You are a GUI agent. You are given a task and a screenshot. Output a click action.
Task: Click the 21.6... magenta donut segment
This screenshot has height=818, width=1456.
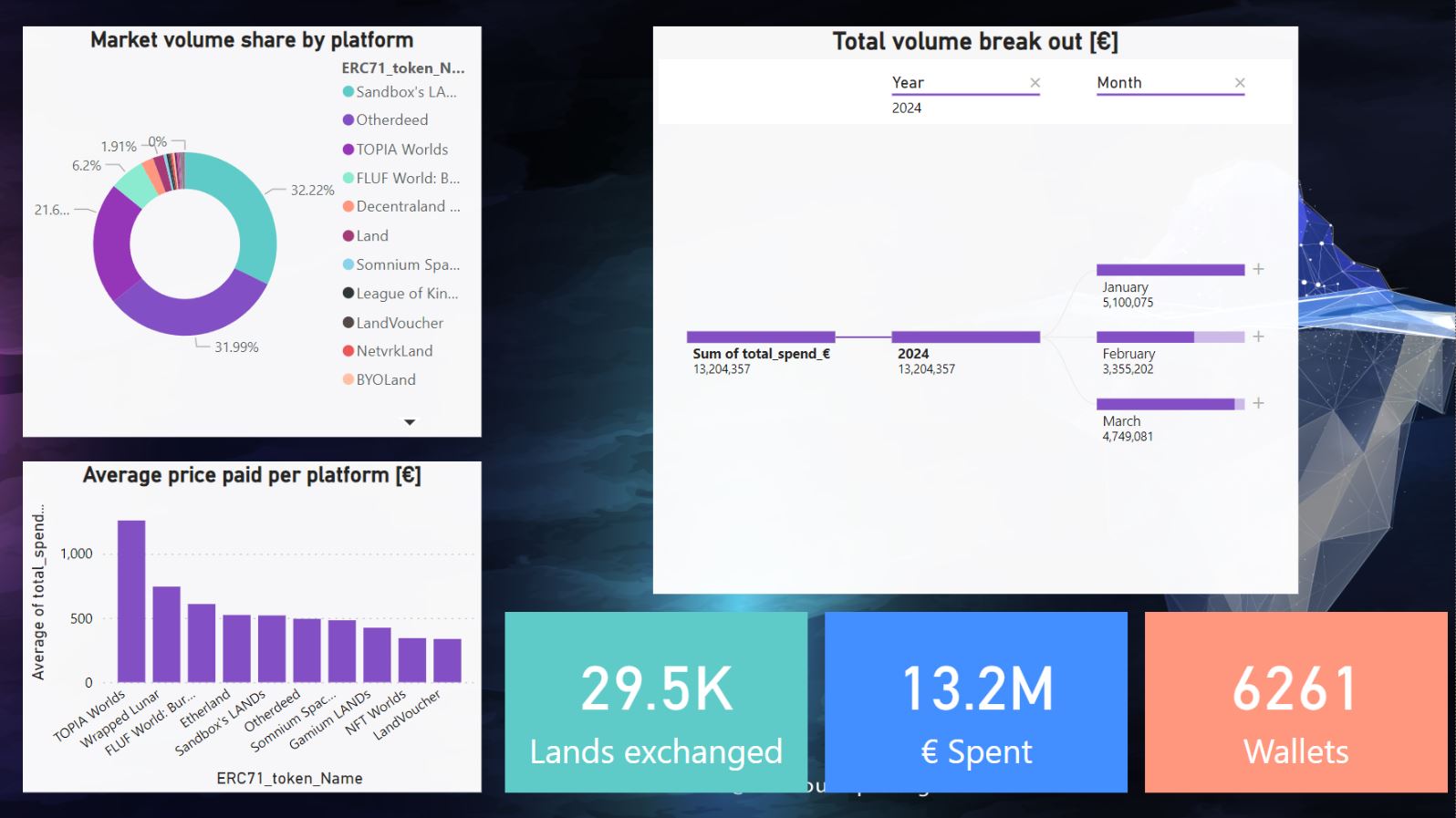(x=112, y=242)
